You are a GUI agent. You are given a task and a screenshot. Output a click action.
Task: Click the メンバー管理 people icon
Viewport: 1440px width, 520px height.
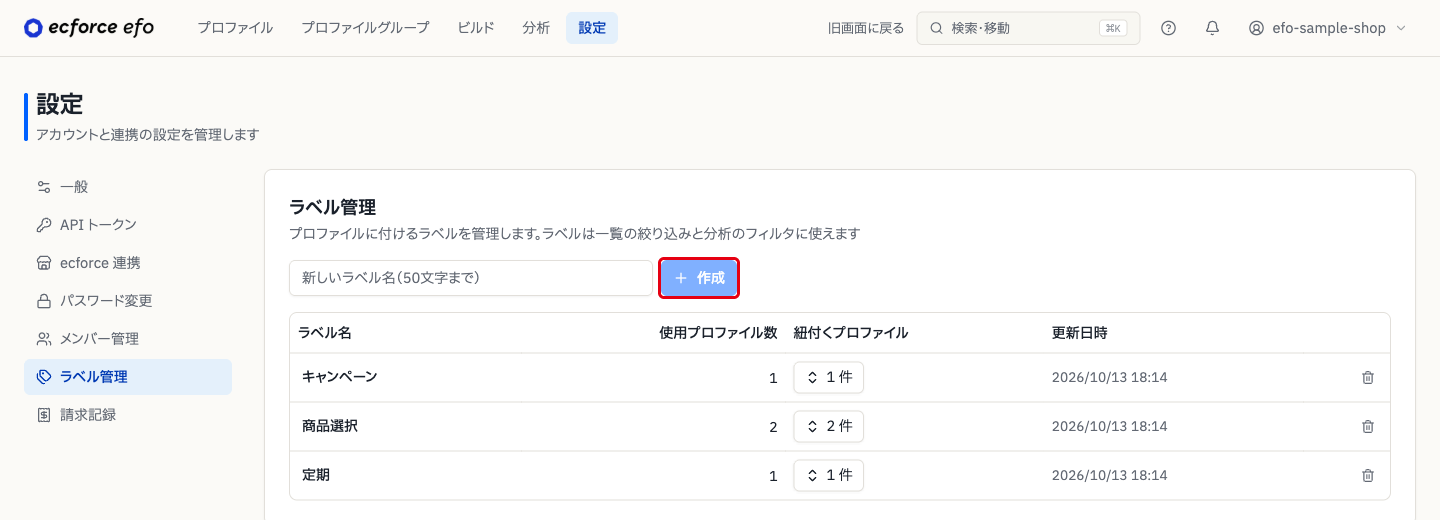point(43,339)
